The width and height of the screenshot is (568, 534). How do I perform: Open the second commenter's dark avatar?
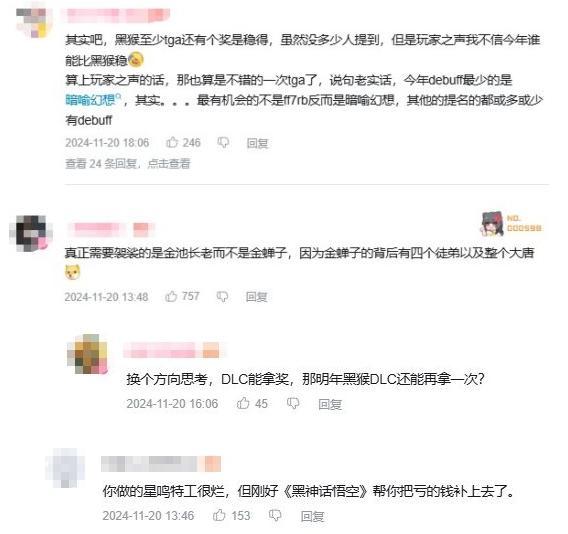(30, 233)
